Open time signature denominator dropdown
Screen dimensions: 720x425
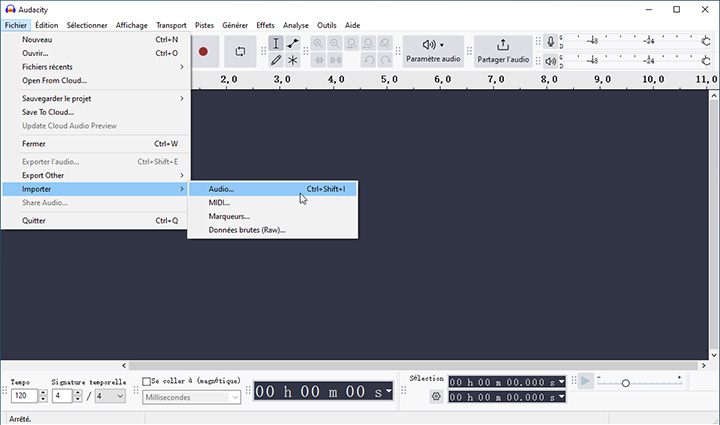coord(110,396)
